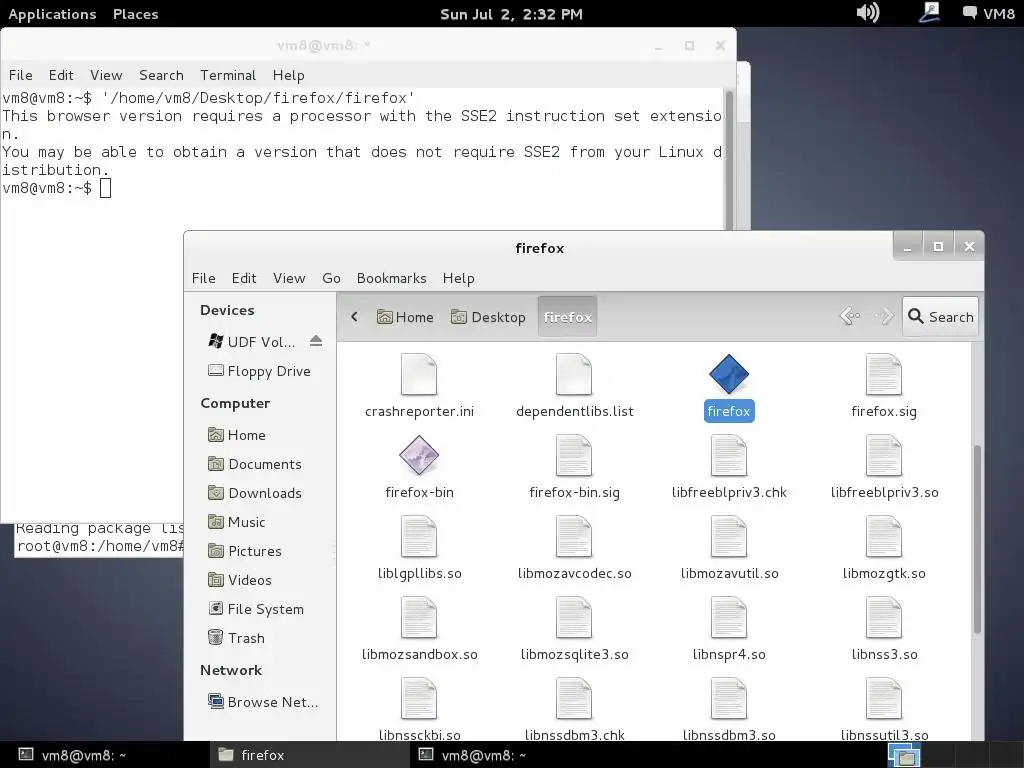This screenshot has width=1024, height=768.
Task: Open Music in the sidebar
Action: [236, 522]
